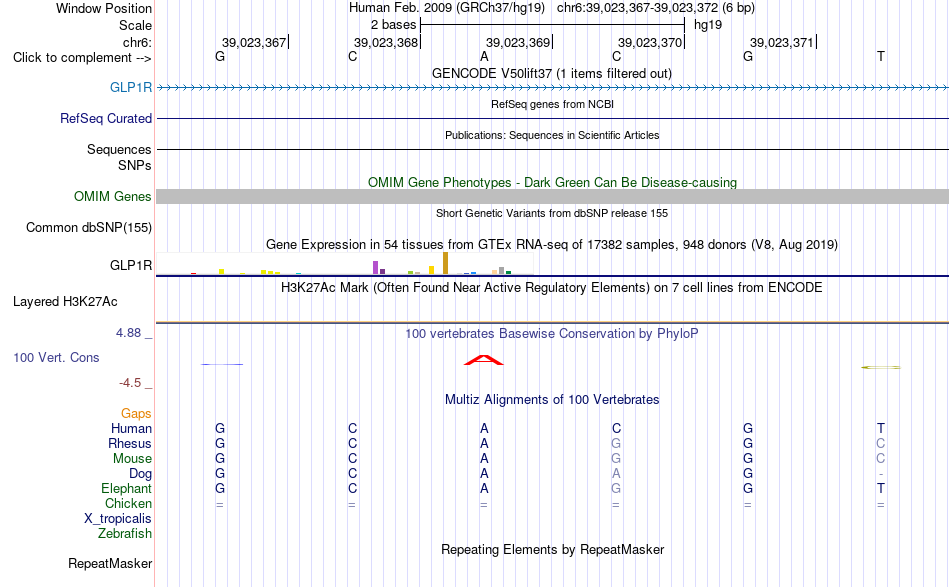Click 'RefSeq genes from NCBI' title
The width and height of the screenshot is (950, 587).
click(552, 104)
